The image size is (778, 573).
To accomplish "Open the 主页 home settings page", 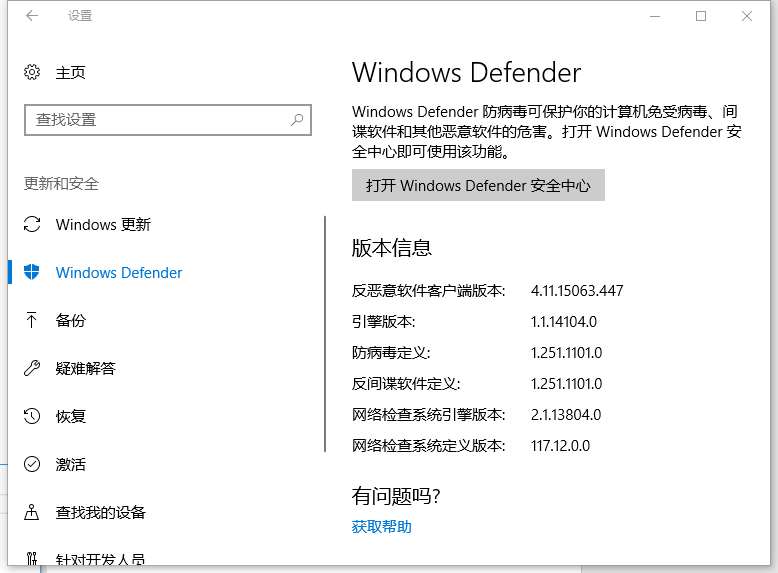I will pyautogui.click(x=70, y=72).
